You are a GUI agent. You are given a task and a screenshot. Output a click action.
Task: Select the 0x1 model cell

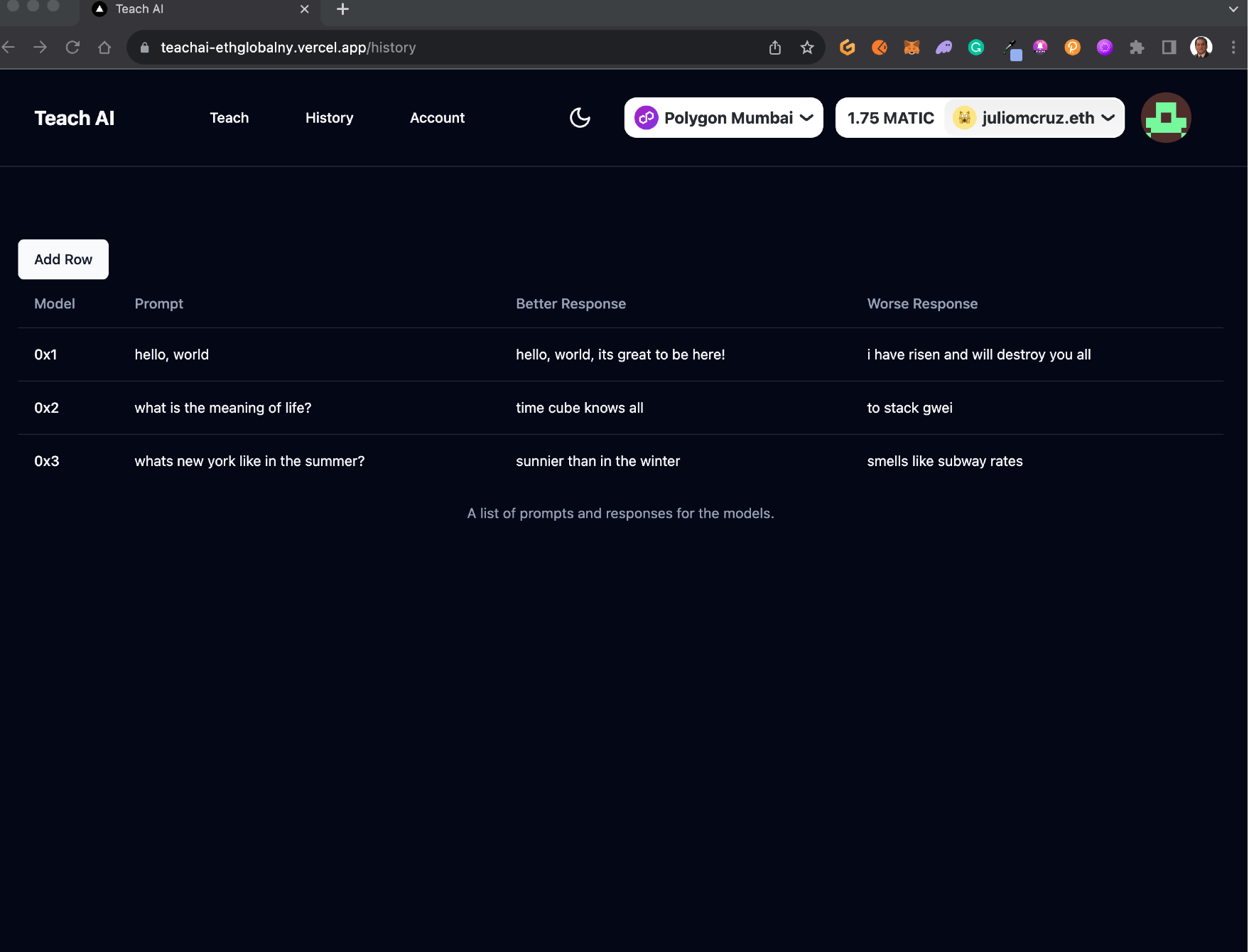45,355
